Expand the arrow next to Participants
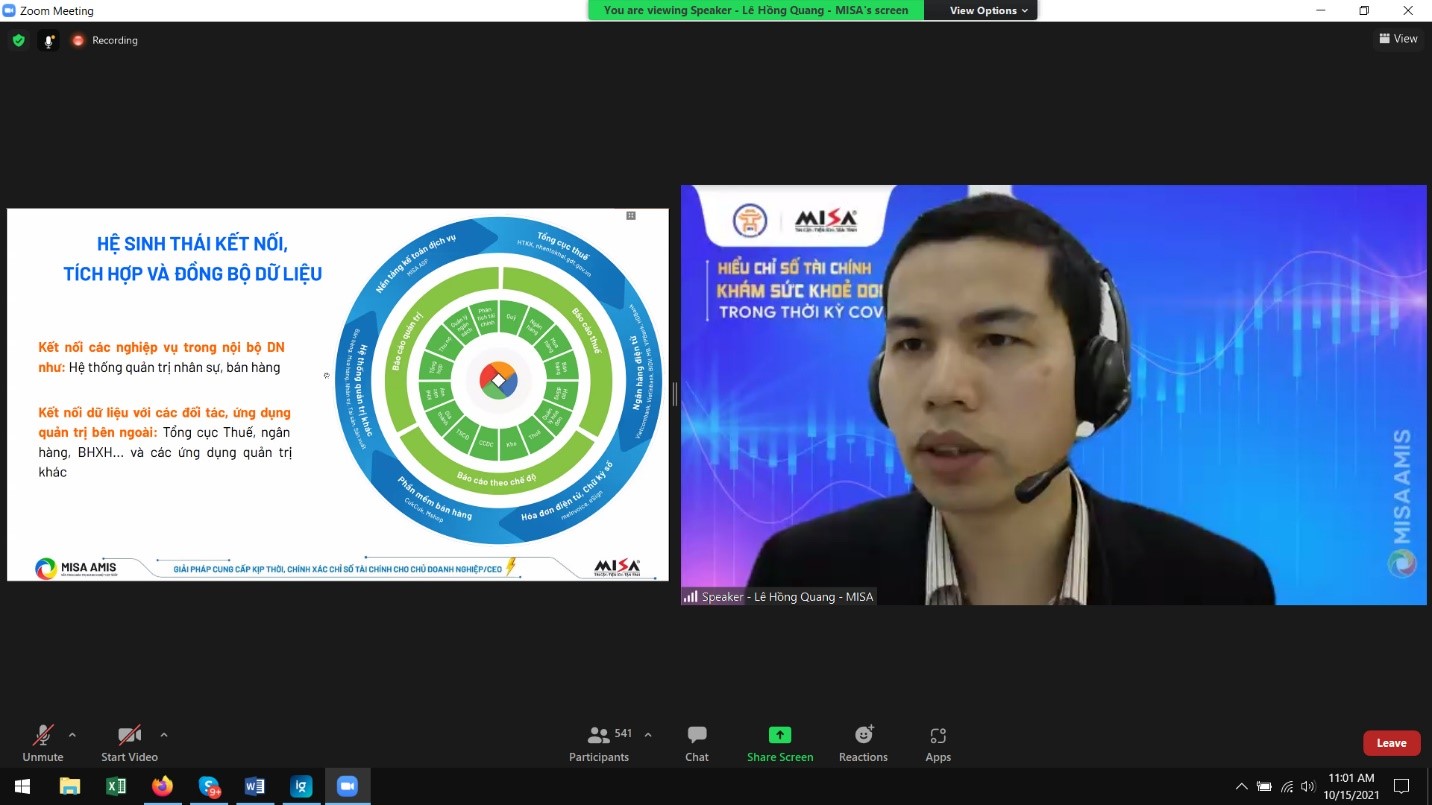 pos(648,735)
